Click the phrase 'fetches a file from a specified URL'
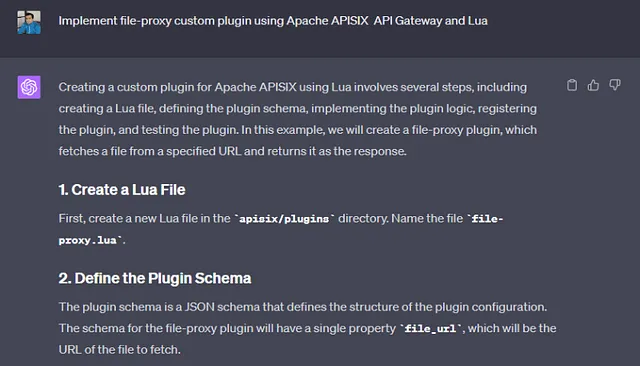 [150, 151]
